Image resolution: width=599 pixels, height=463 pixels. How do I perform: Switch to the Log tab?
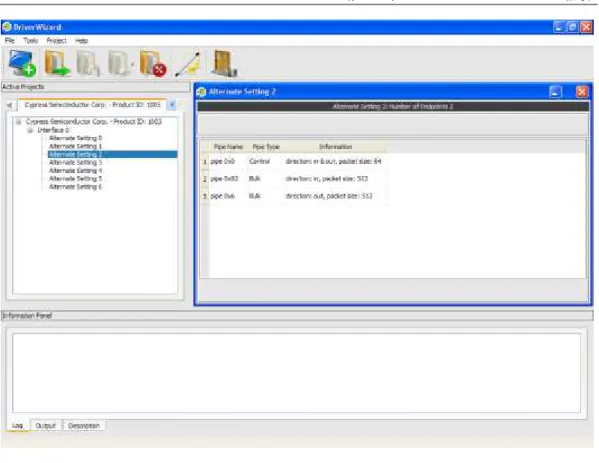(x=17, y=426)
